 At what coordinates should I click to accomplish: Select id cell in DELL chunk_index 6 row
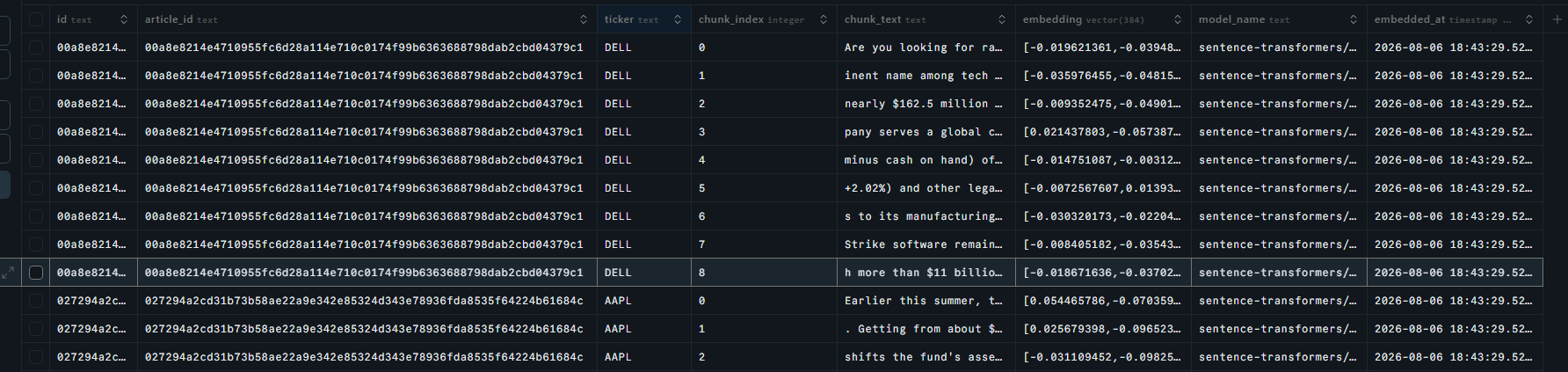(x=93, y=216)
